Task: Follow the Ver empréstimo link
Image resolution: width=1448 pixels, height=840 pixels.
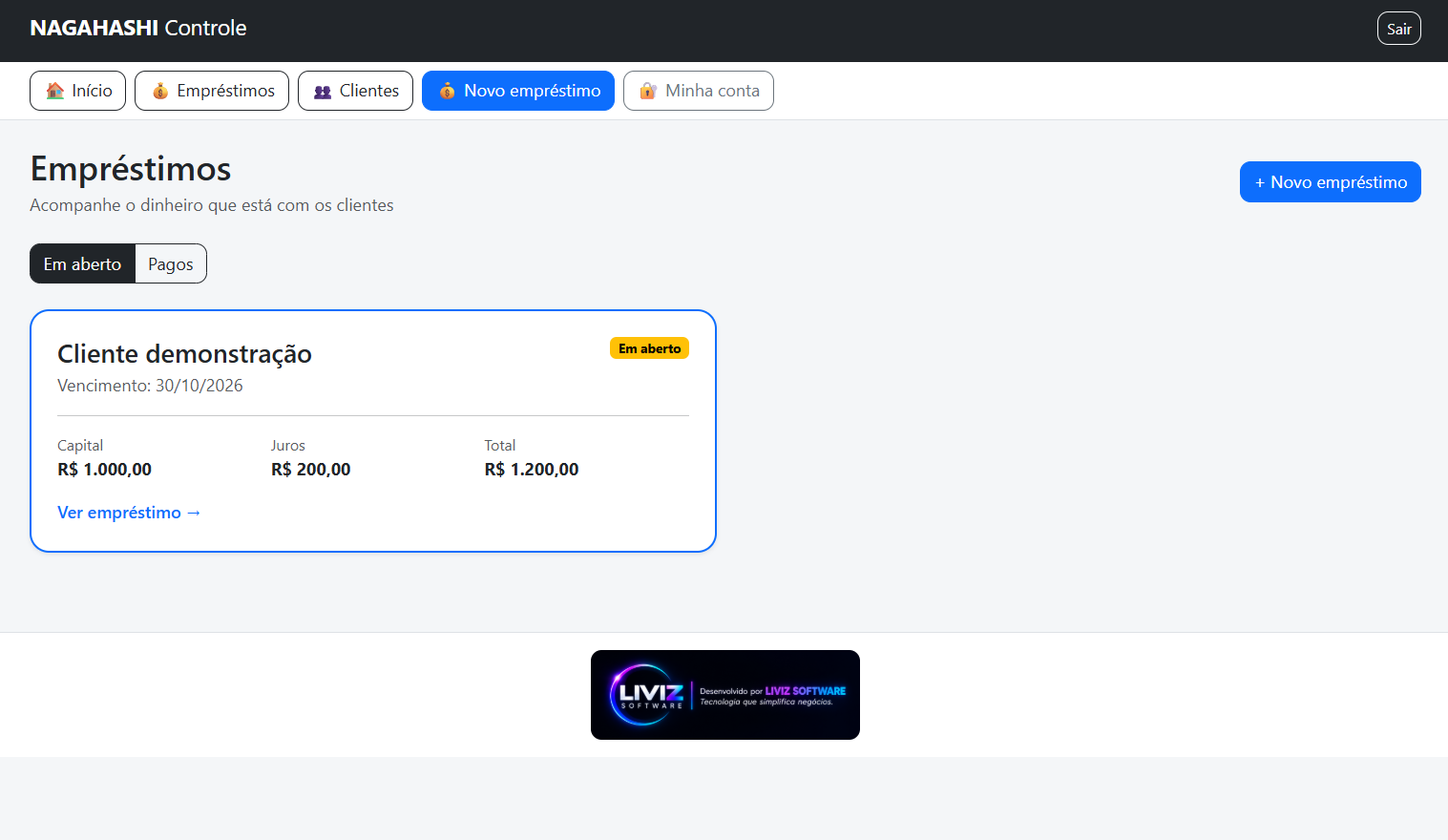Action: (129, 513)
